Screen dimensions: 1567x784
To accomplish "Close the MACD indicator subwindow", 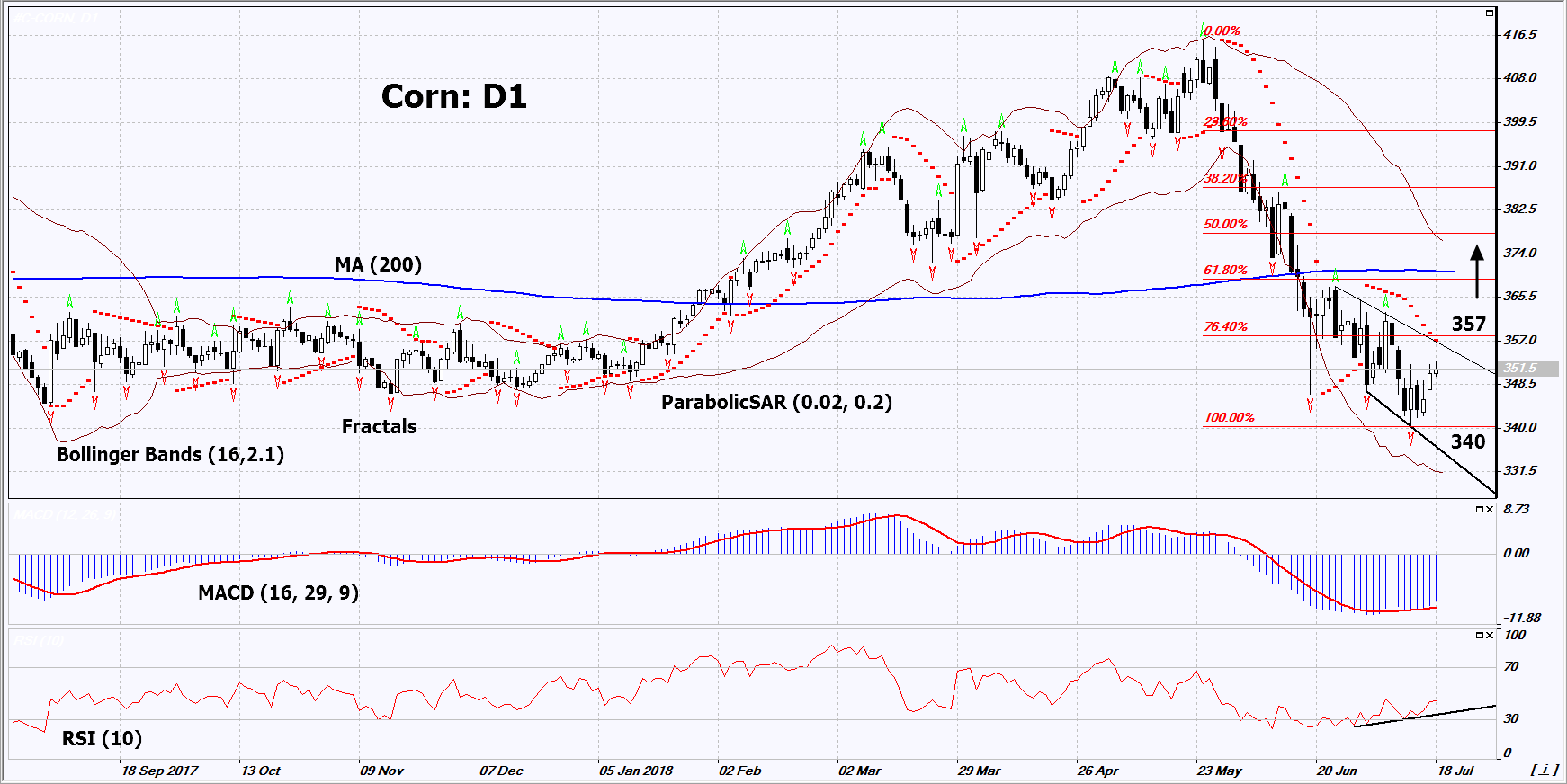I will [x=1490, y=510].
